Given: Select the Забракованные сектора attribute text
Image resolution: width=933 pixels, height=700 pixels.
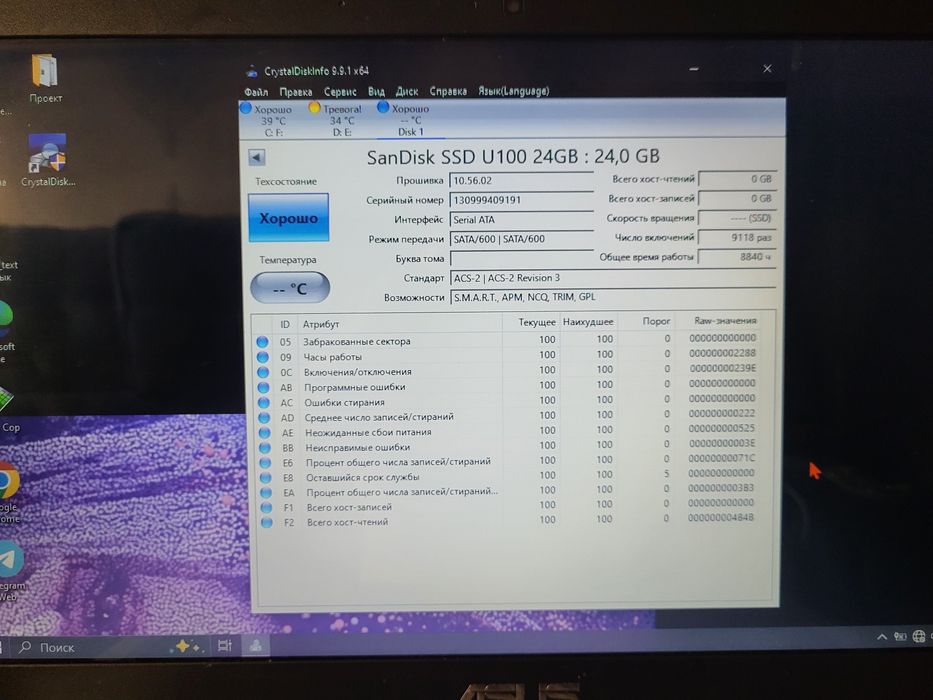Looking at the screenshot, I should pos(356,342).
